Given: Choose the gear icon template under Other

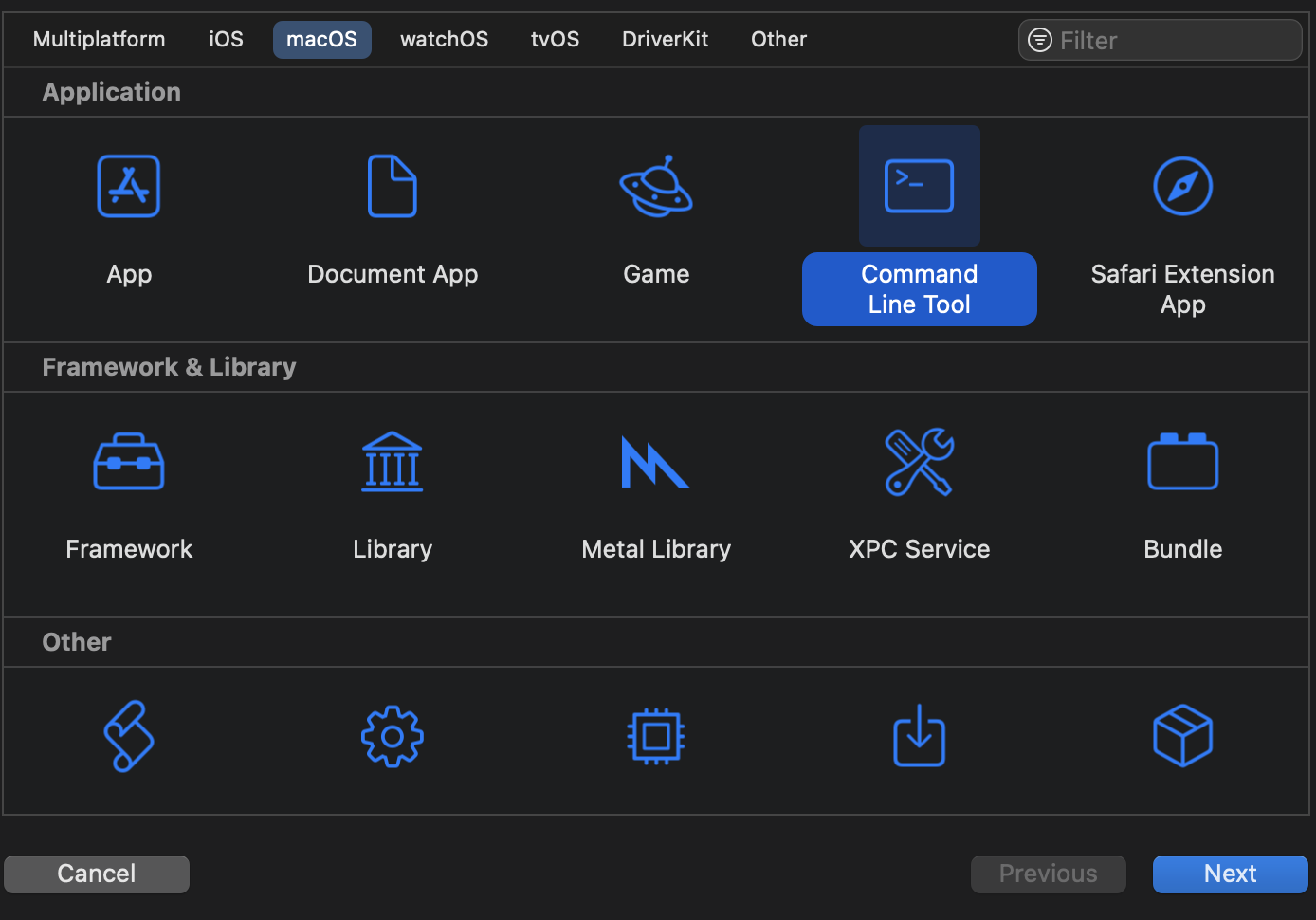Looking at the screenshot, I should [393, 736].
